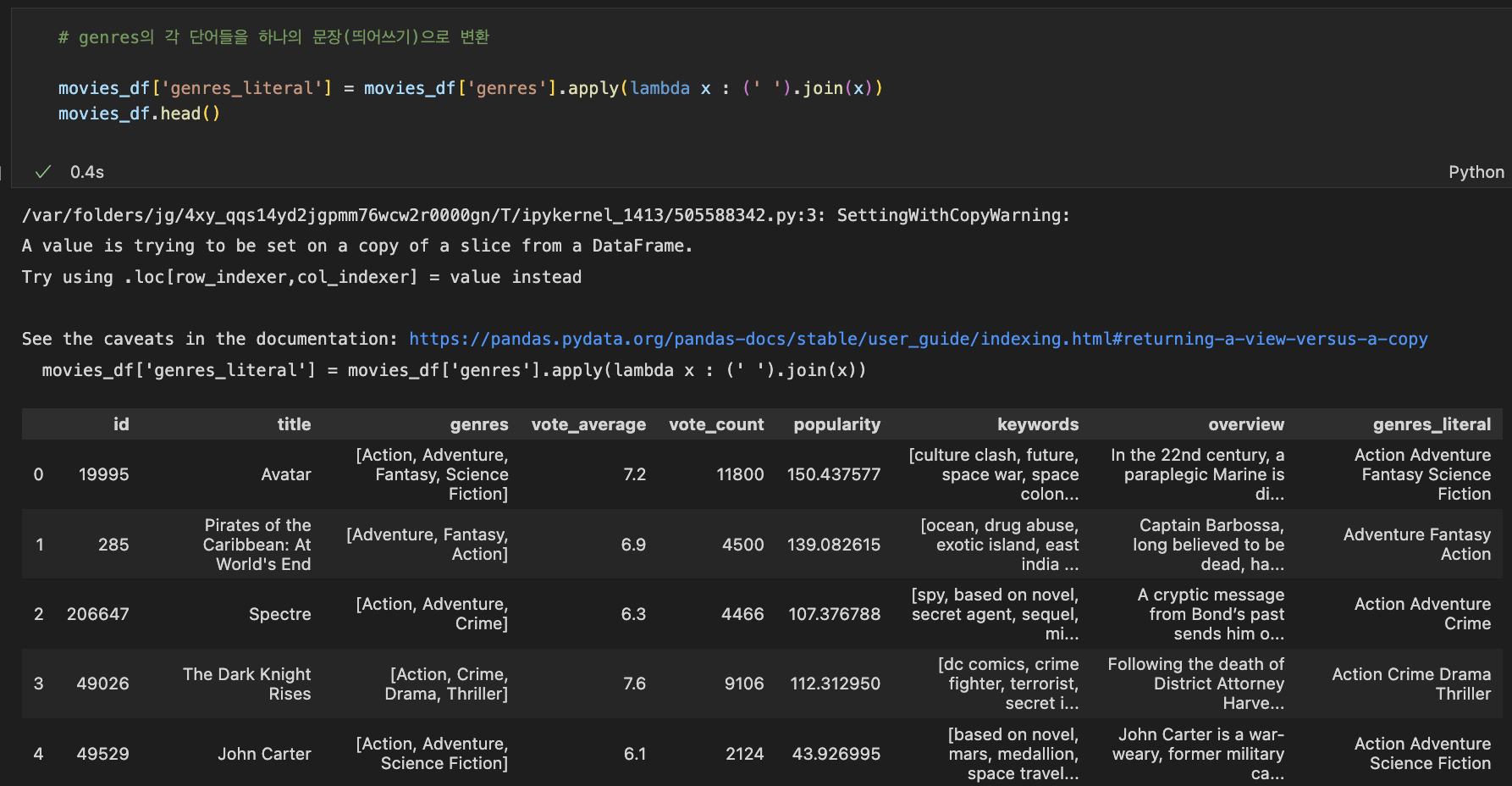This screenshot has height=786, width=1512.
Task: Select the '[Action, Crime, Drama, Thriller]' genres cell
Action: tap(446, 684)
